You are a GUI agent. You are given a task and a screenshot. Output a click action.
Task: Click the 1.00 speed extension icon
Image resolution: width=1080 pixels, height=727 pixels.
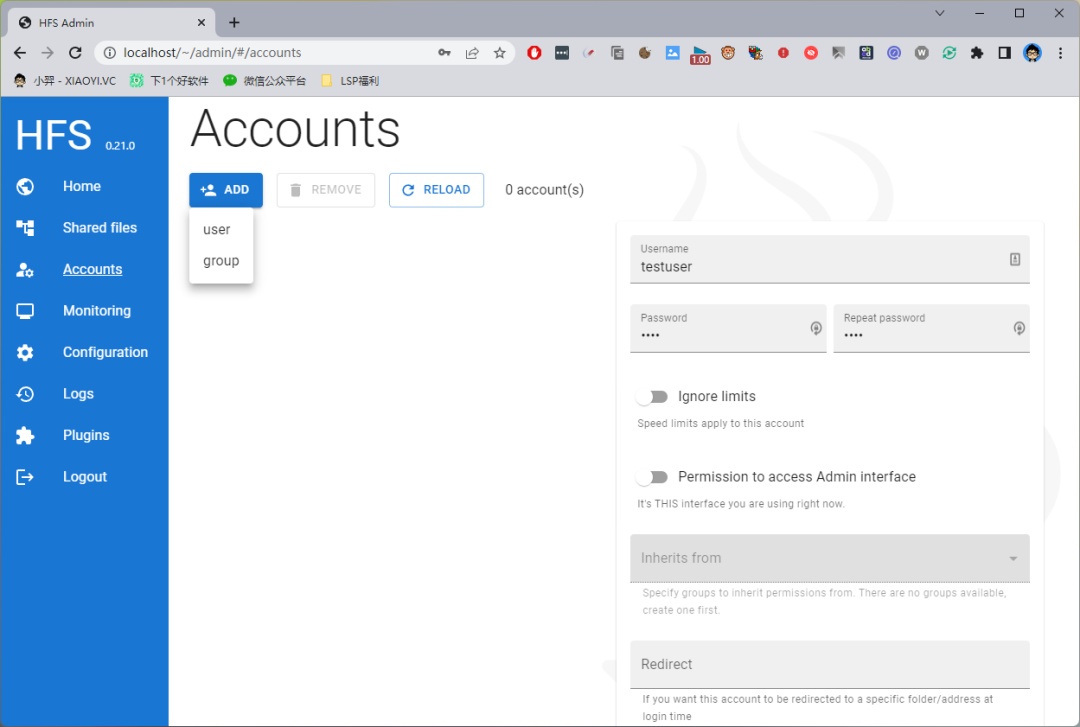(700, 54)
